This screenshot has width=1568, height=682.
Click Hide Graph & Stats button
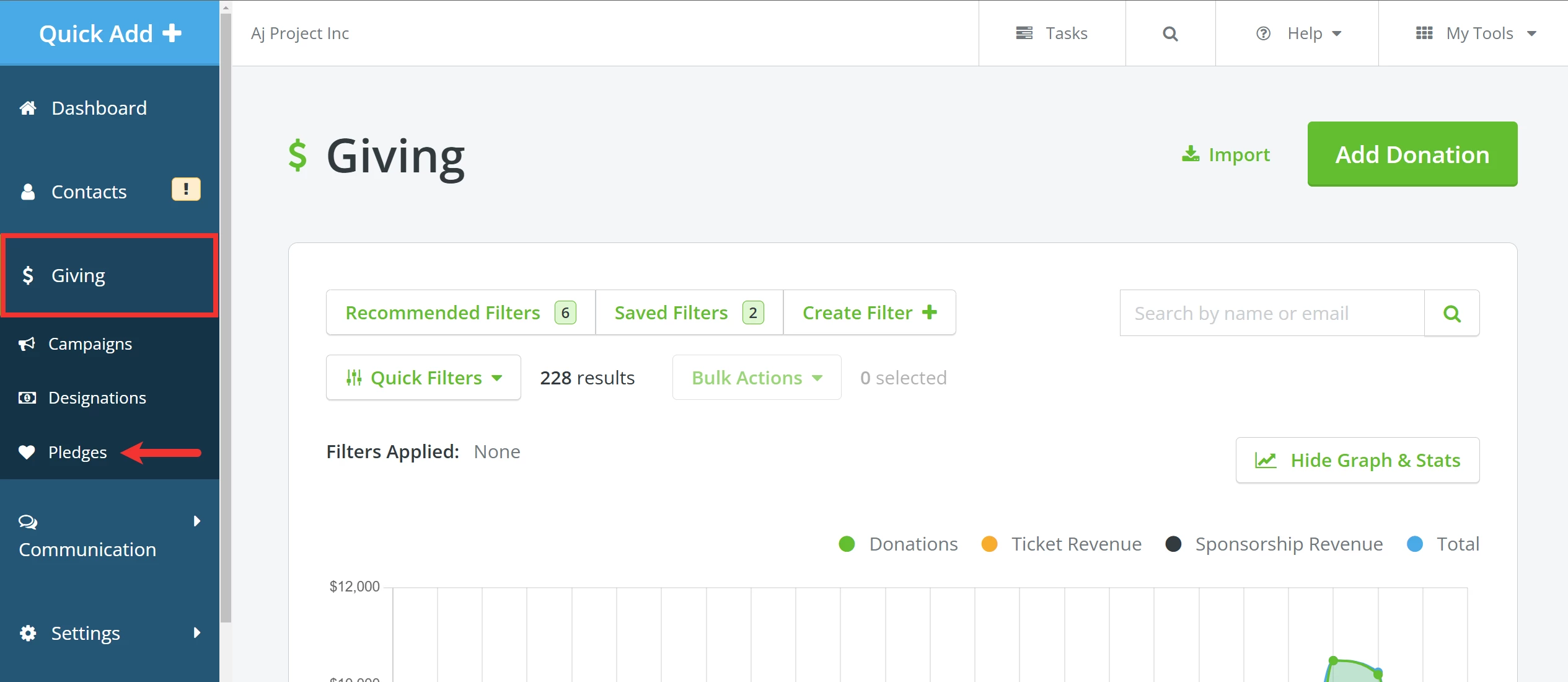[x=1357, y=461]
